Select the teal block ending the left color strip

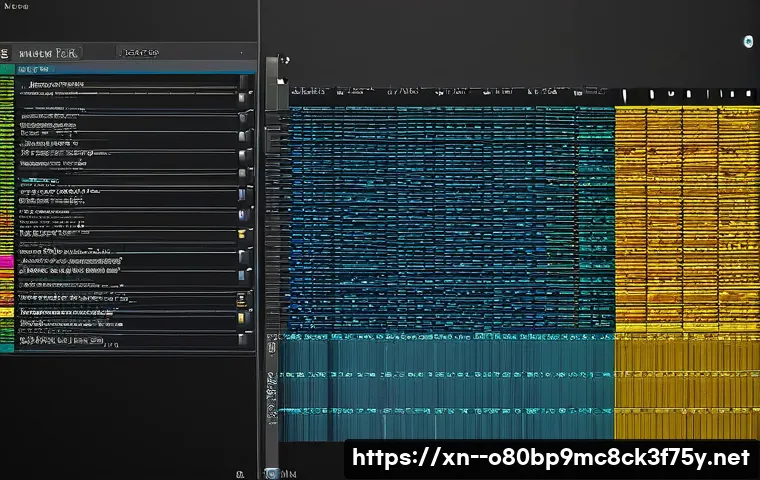[7, 348]
